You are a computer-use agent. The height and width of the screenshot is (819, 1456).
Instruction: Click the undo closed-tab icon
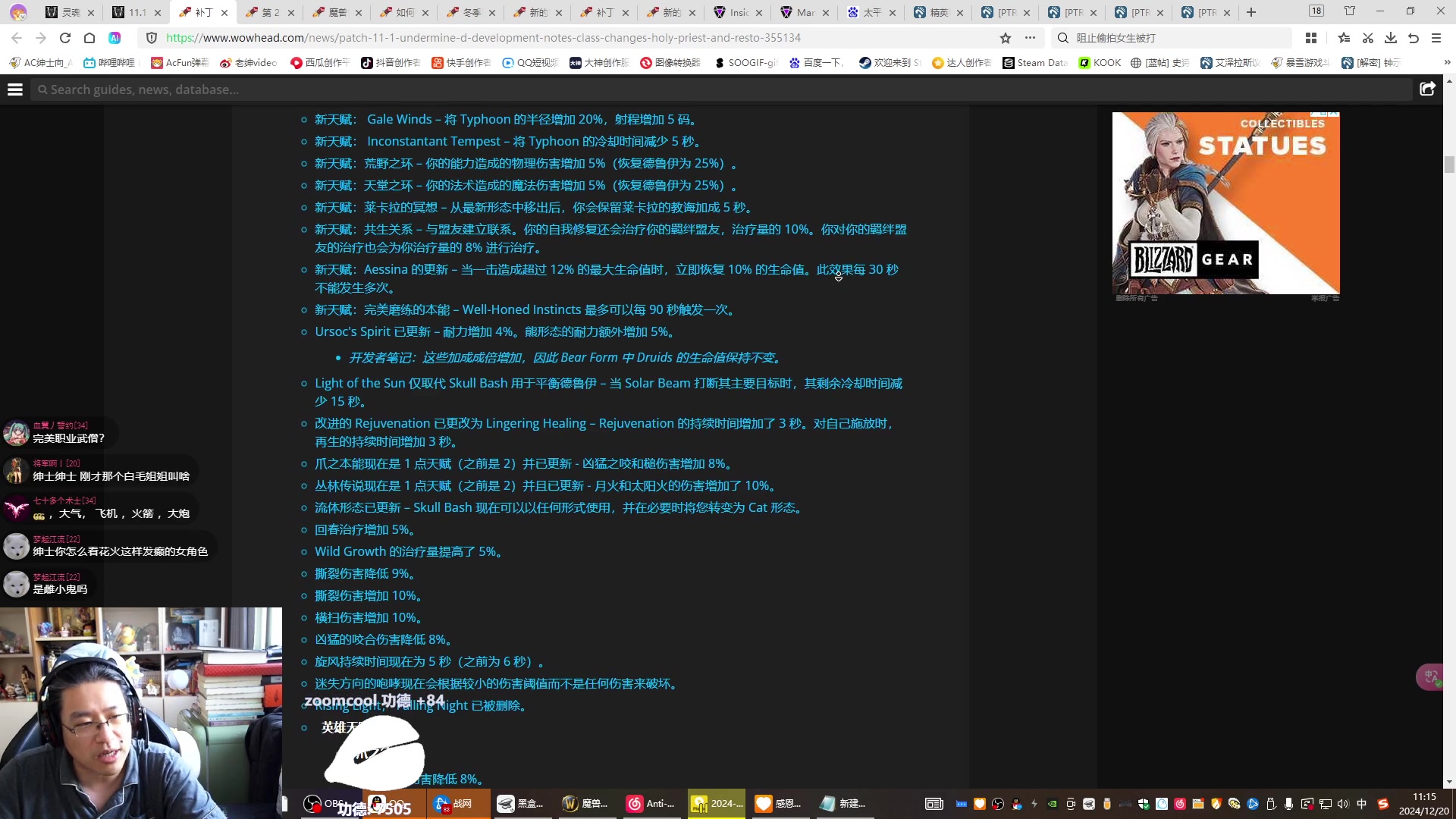(x=1414, y=38)
